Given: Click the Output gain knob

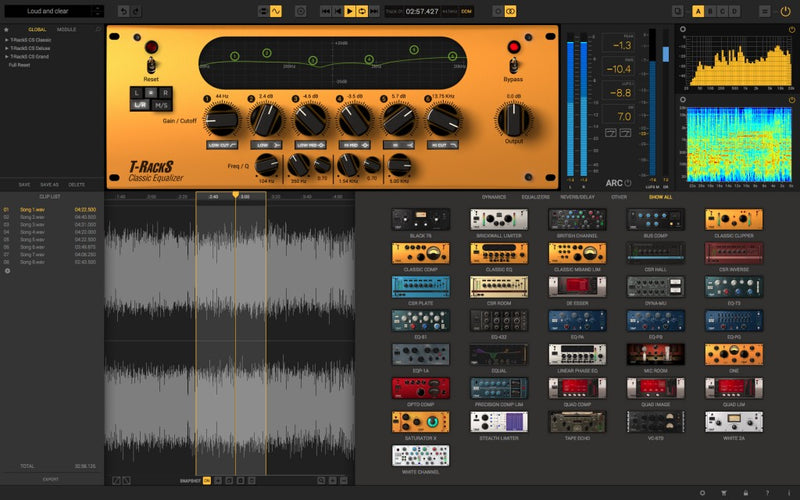Looking at the screenshot, I should point(514,120).
